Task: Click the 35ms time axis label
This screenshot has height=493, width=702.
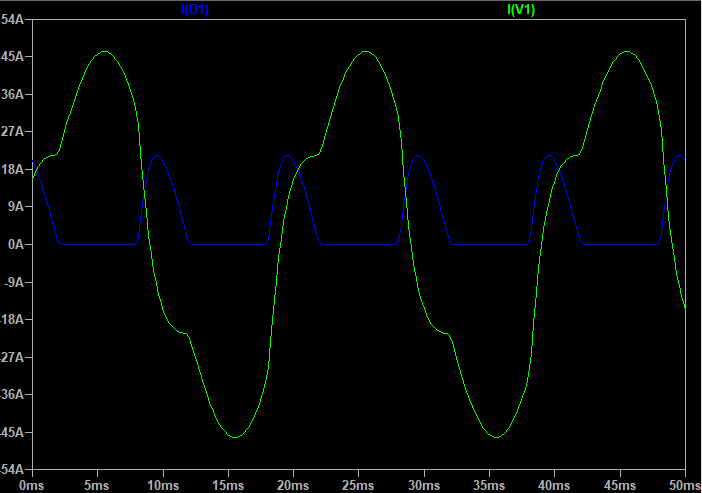Action: click(489, 485)
